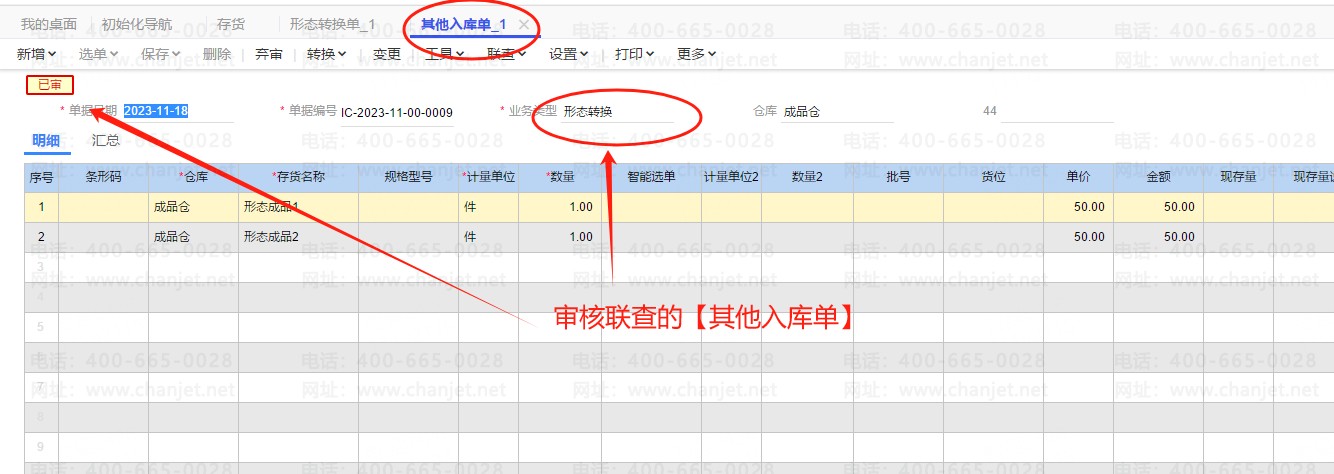Select the 形态成品2 inventory name cell
1334x474 pixels.
tap(298, 237)
